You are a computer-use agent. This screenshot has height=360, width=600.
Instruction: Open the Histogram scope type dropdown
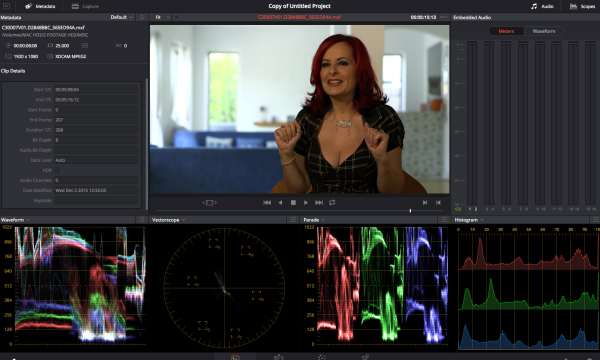469,220
